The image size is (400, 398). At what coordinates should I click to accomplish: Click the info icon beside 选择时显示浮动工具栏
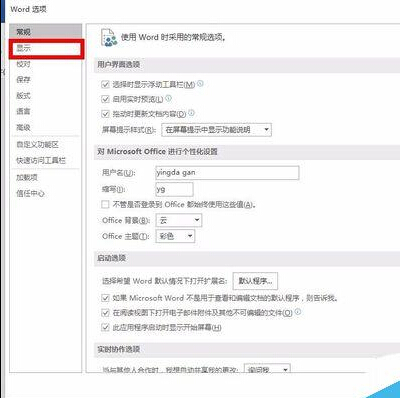[200, 84]
